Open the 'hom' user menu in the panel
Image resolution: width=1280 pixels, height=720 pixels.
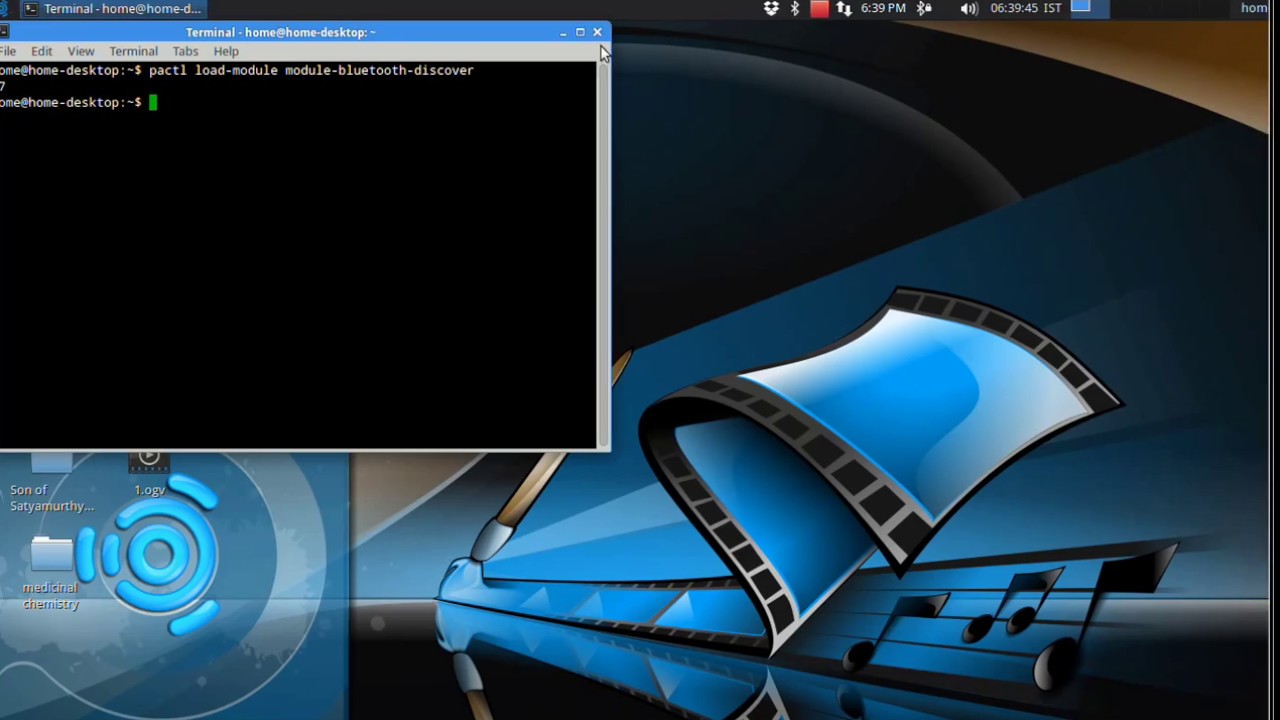(x=1255, y=8)
